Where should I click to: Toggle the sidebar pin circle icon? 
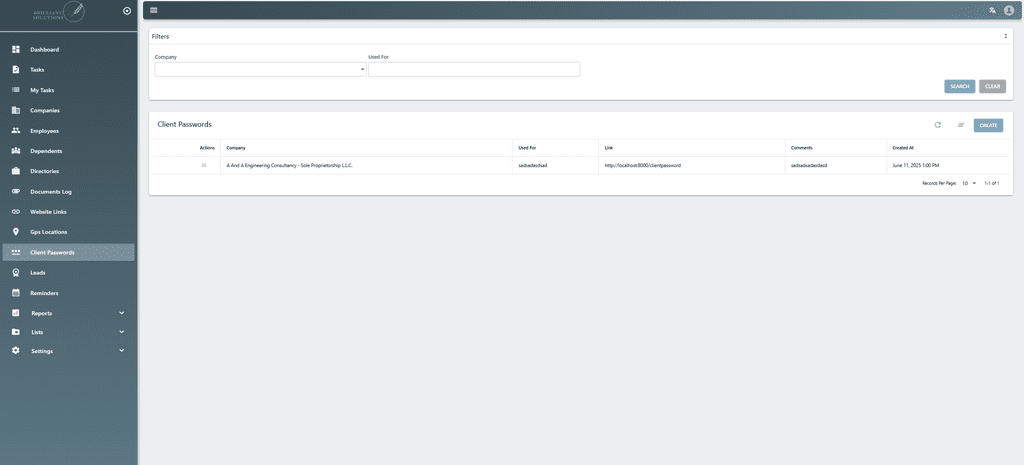[127, 11]
